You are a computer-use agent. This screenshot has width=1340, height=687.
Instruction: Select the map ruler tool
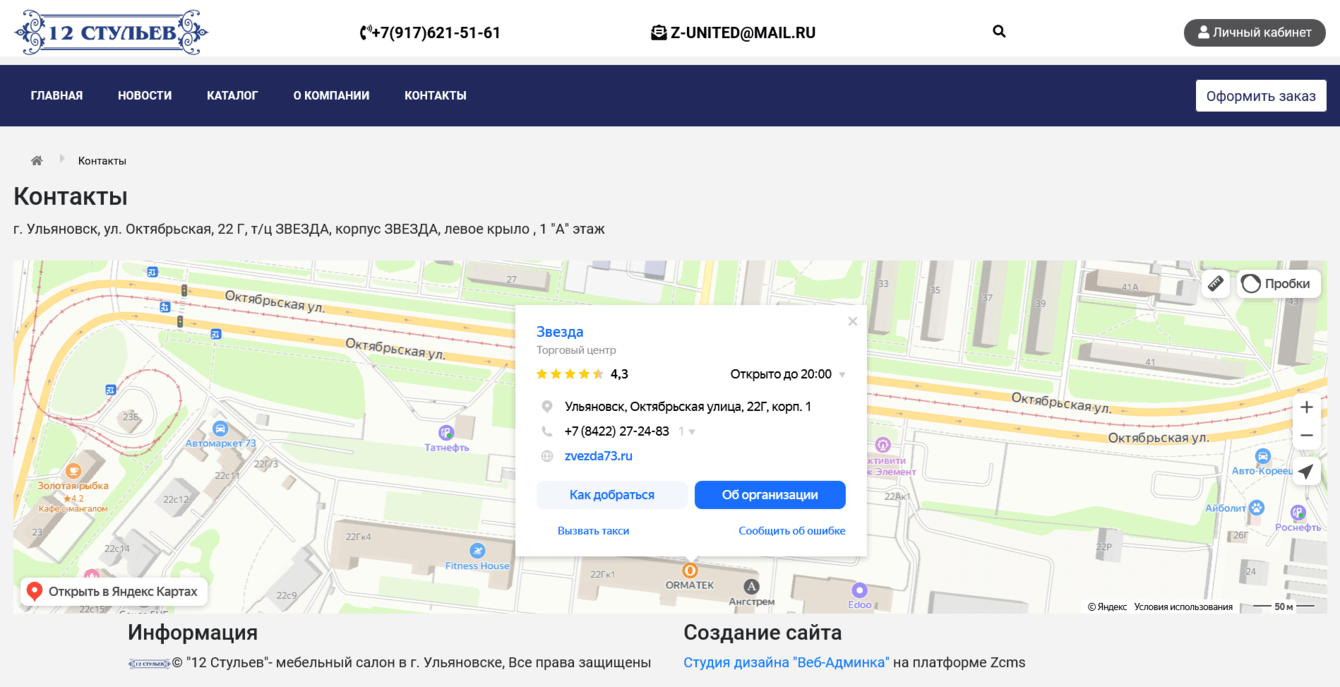pyautogui.click(x=1215, y=284)
